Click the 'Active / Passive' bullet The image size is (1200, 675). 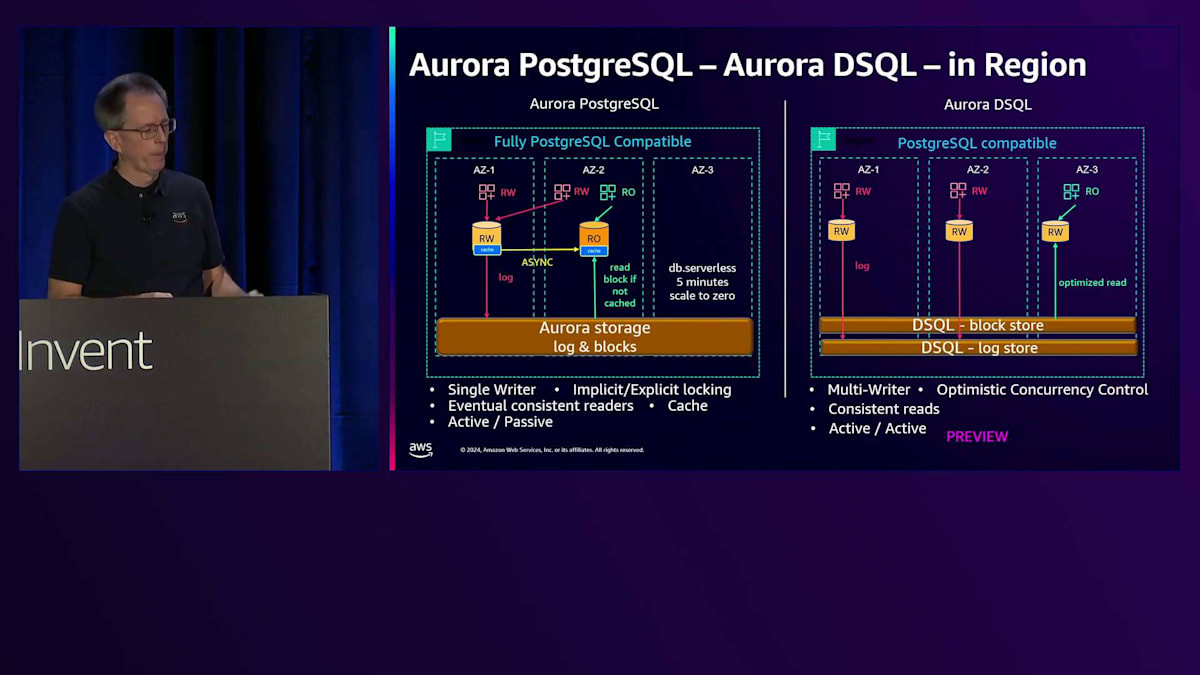click(x=500, y=422)
